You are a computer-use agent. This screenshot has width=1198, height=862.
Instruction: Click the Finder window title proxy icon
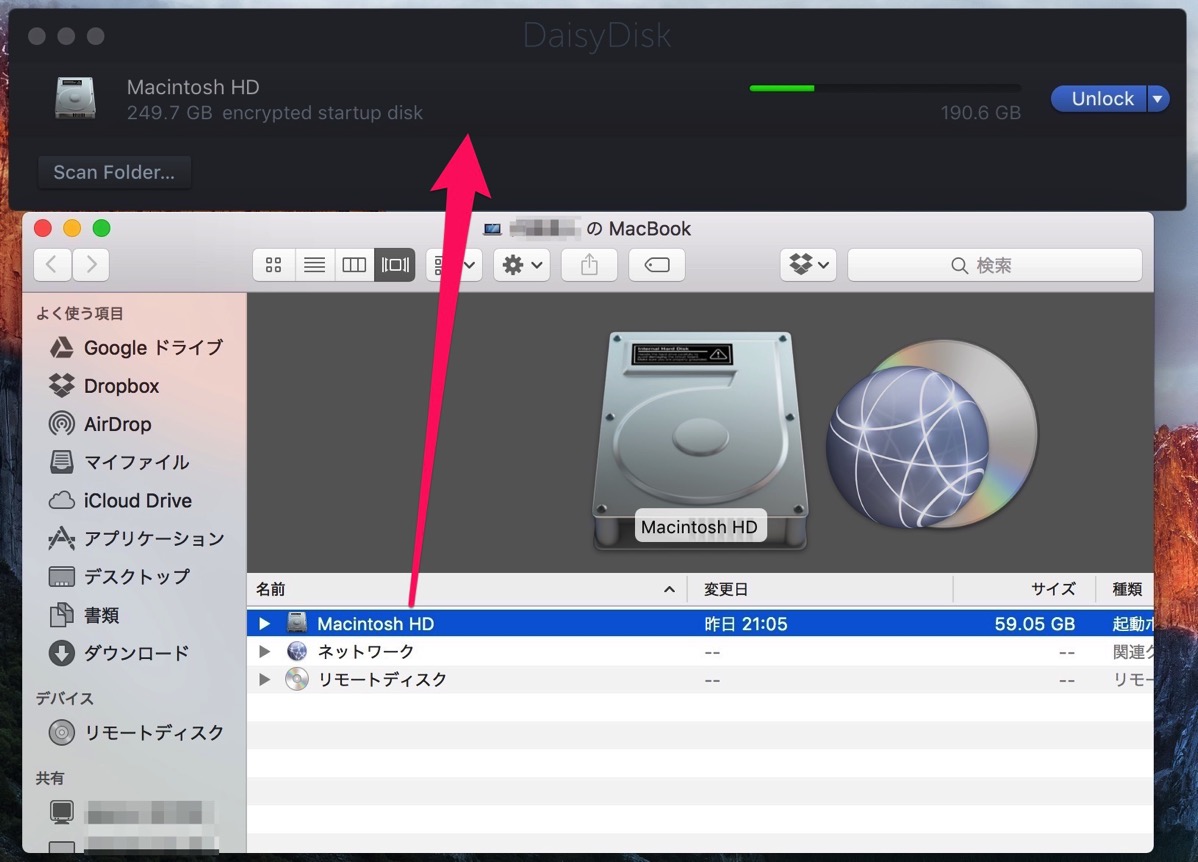click(493, 228)
